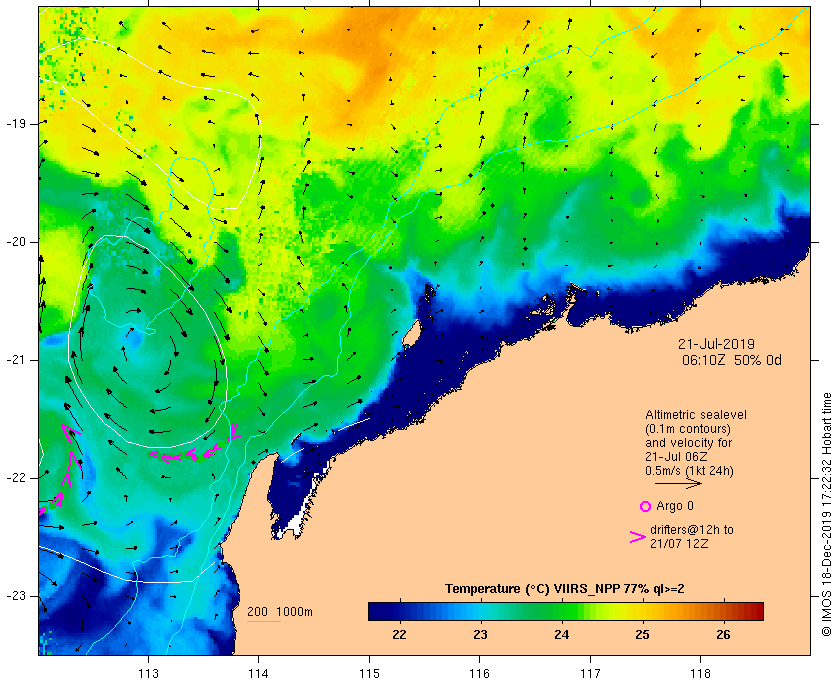840x680 pixels.
Task: Click the longitude label 113
Action: (x=148, y=674)
